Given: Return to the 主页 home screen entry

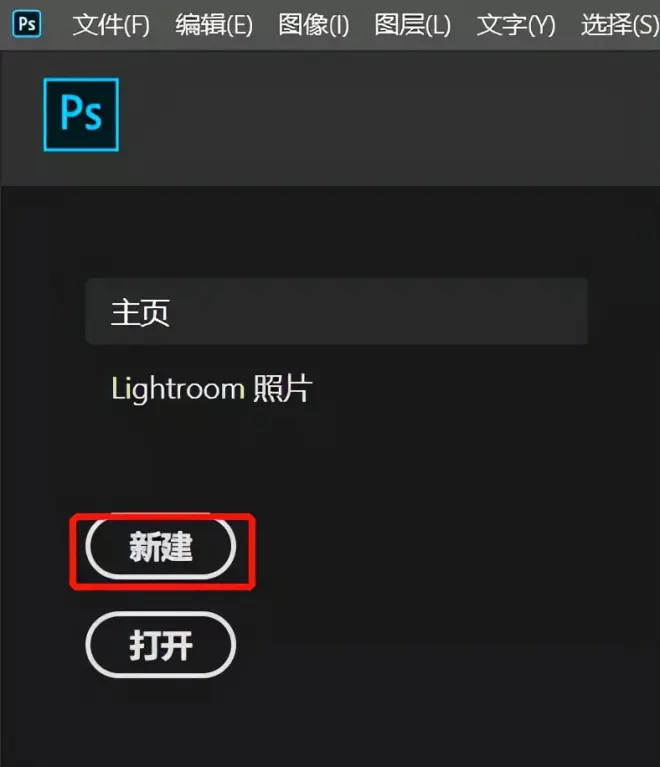Looking at the screenshot, I should coord(337,312).
